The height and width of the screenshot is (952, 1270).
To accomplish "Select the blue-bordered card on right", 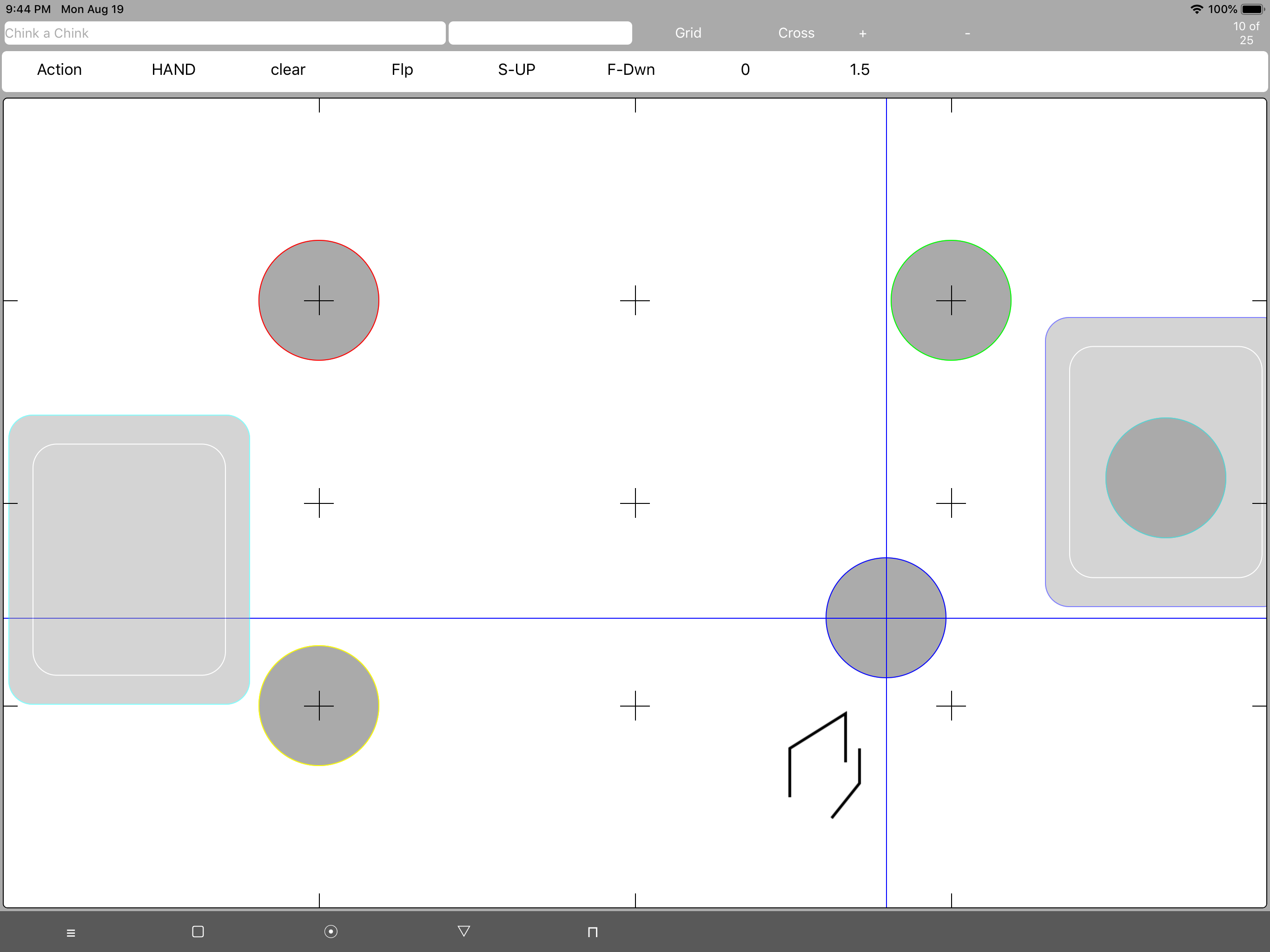I will tap(1156, 462).
